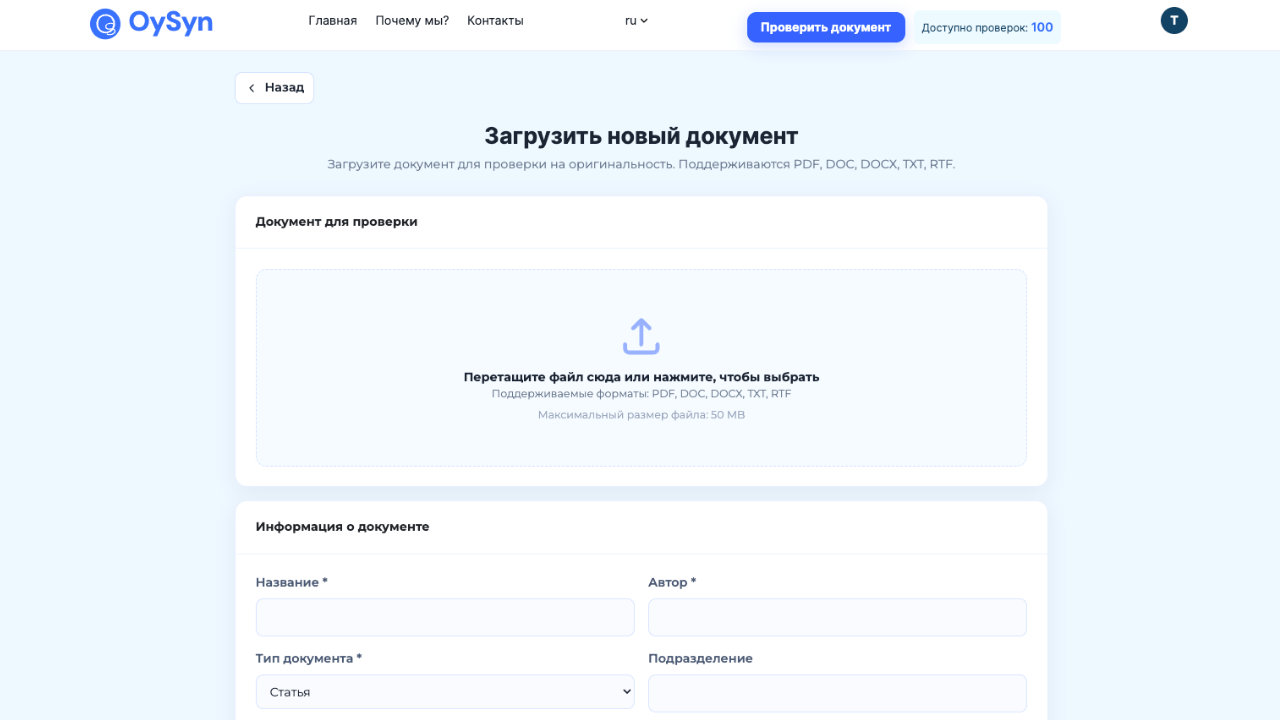Screen dimensions: 1280x720
Task: Open the document type dropdown showing Статья
Action: pos(445,691)
